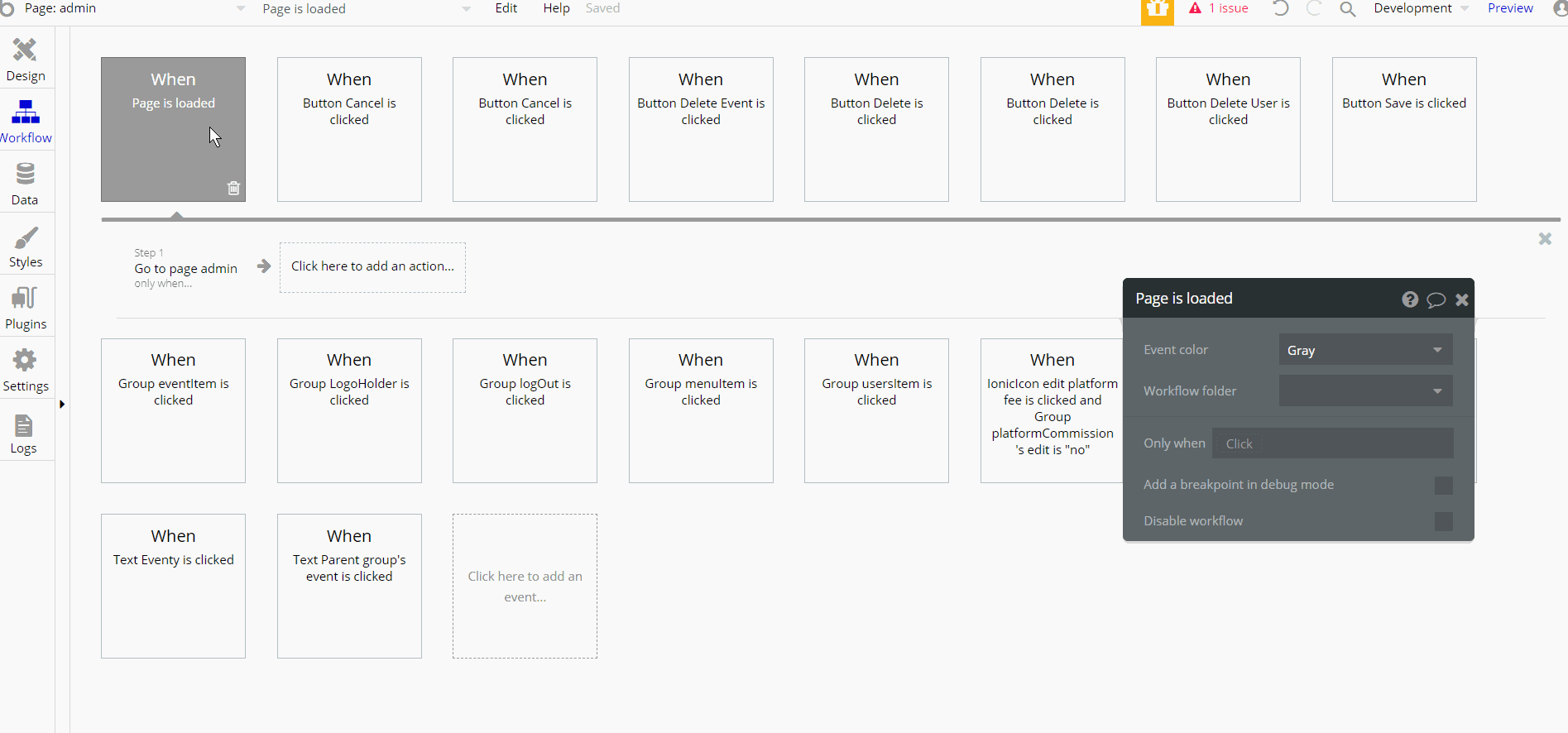This screenshot has width=1568, height=733.
Task: Open the Data tab
Action: [26, 184]
